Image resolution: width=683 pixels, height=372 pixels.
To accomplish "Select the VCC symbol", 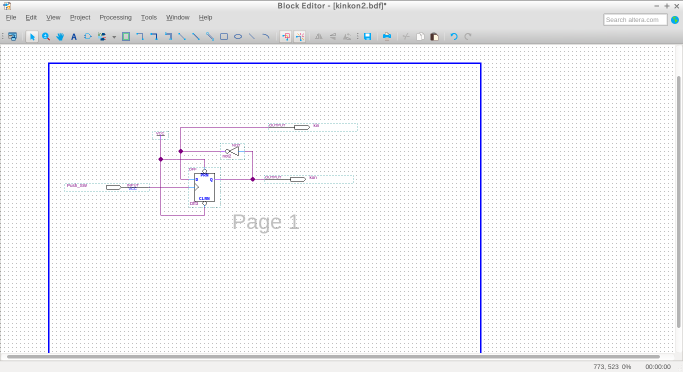I will click(x=161, y=134).
